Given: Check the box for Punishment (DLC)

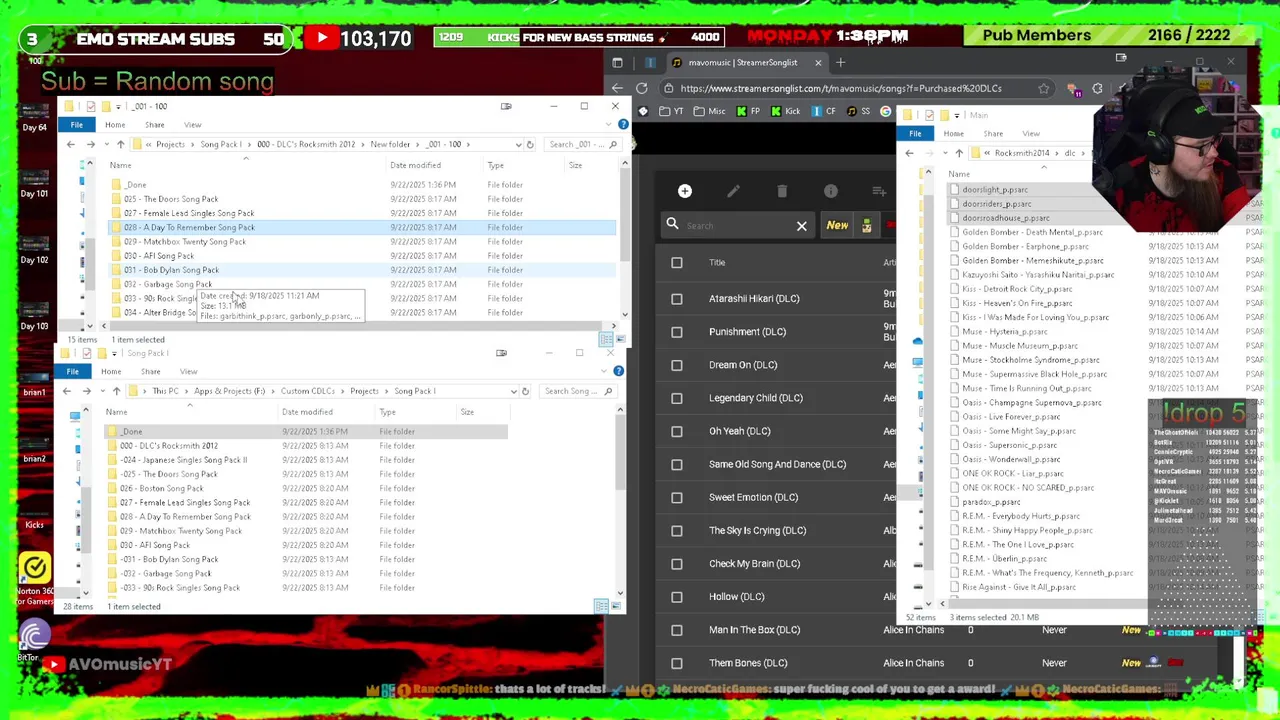Looking at the screenshot, I should point(677,332).
